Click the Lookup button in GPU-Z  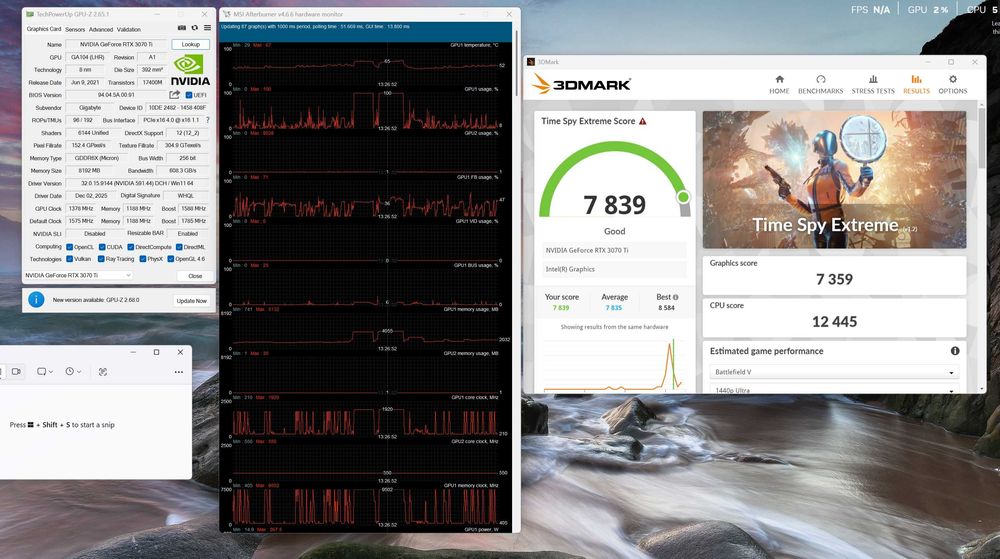191,45
